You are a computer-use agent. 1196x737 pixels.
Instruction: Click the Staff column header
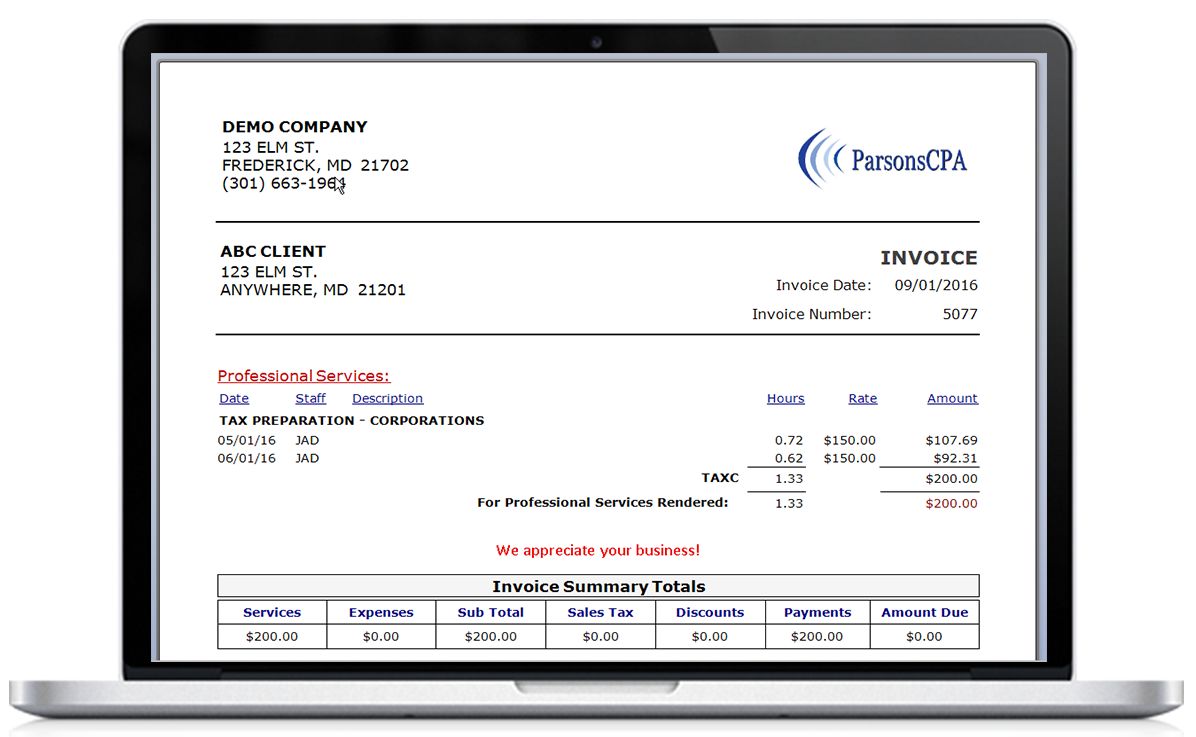tap(310, 398)
